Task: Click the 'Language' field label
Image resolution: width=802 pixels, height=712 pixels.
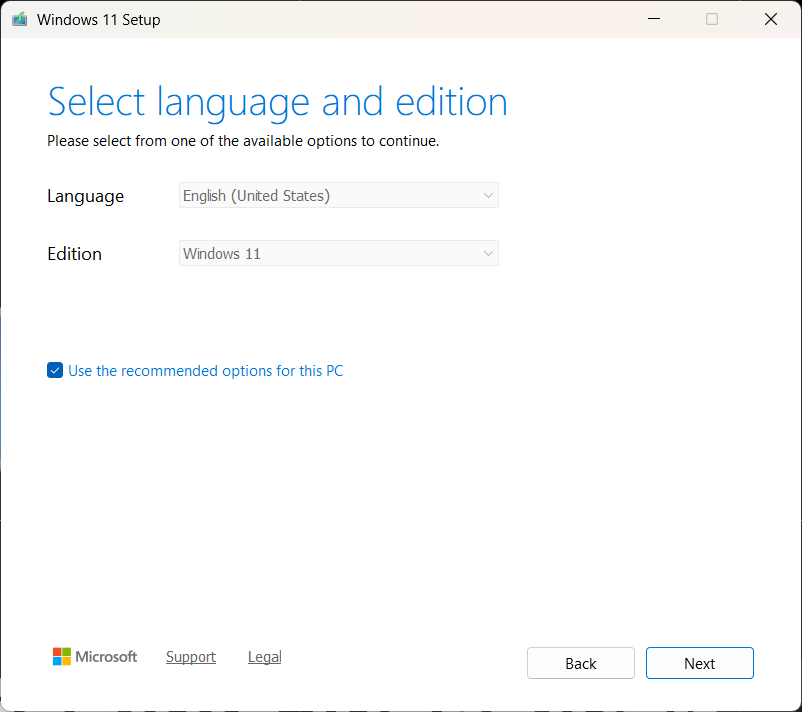Action: click(85, 196)
